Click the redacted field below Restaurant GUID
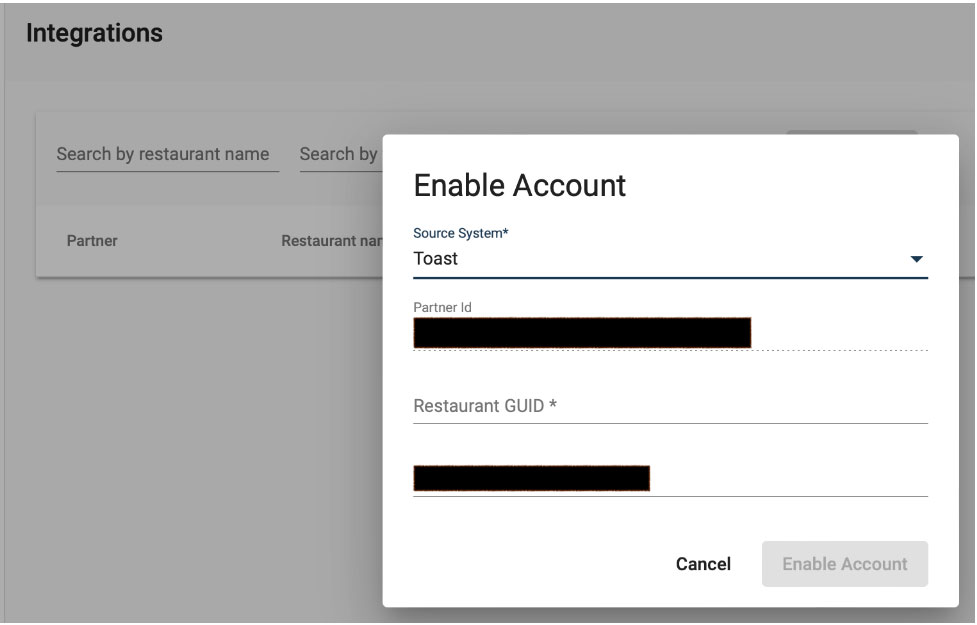The height and width of the screenshot is (625, 977). click(670, 479)
